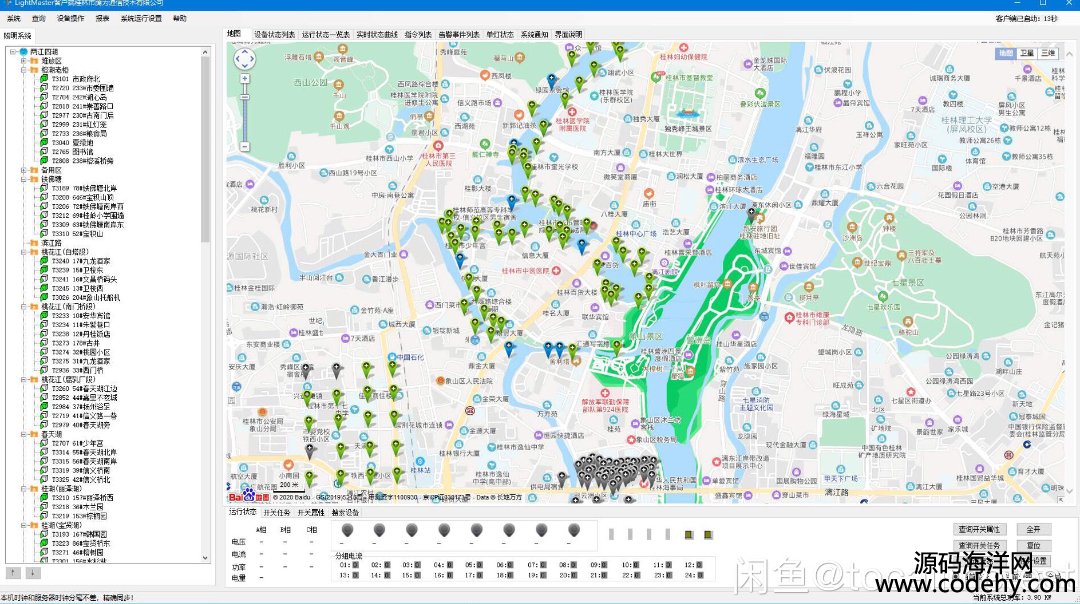This screenshot has height=604, width=1080.
Task: Click the 复位 button
Action: pyautogui.click(x=1033, y=545)
